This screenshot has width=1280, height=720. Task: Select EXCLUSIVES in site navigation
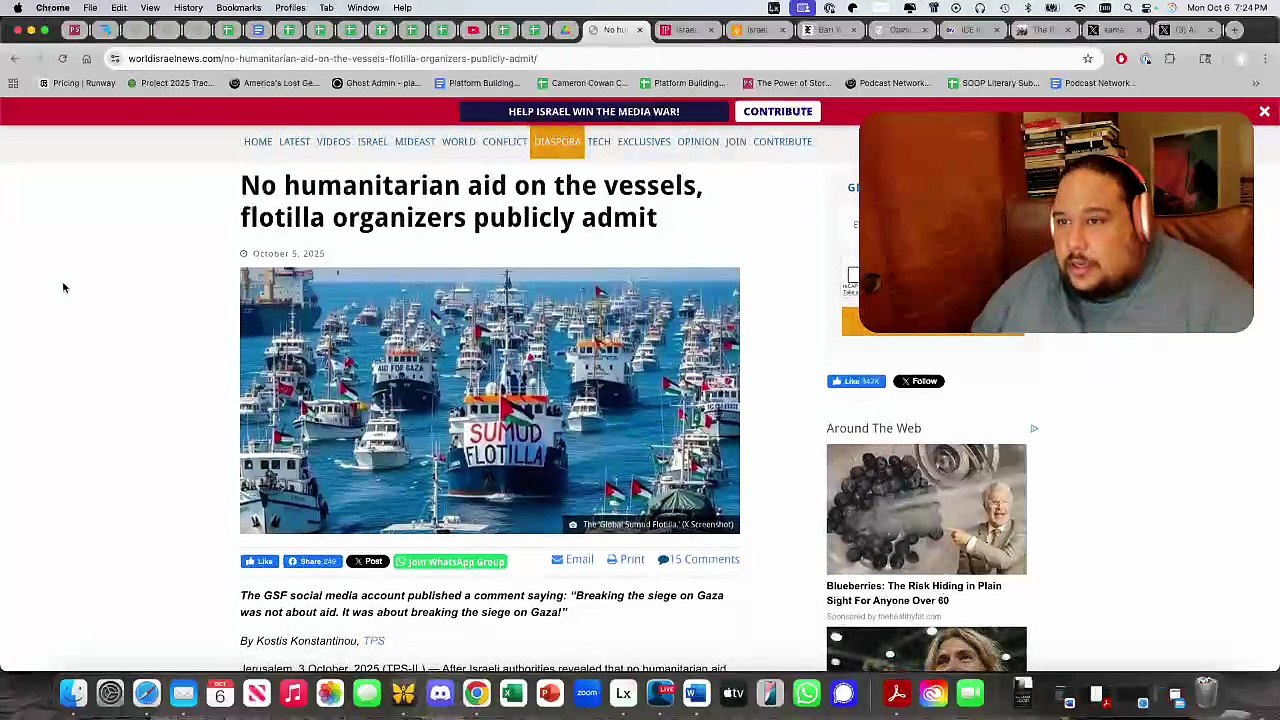point(644,142)
